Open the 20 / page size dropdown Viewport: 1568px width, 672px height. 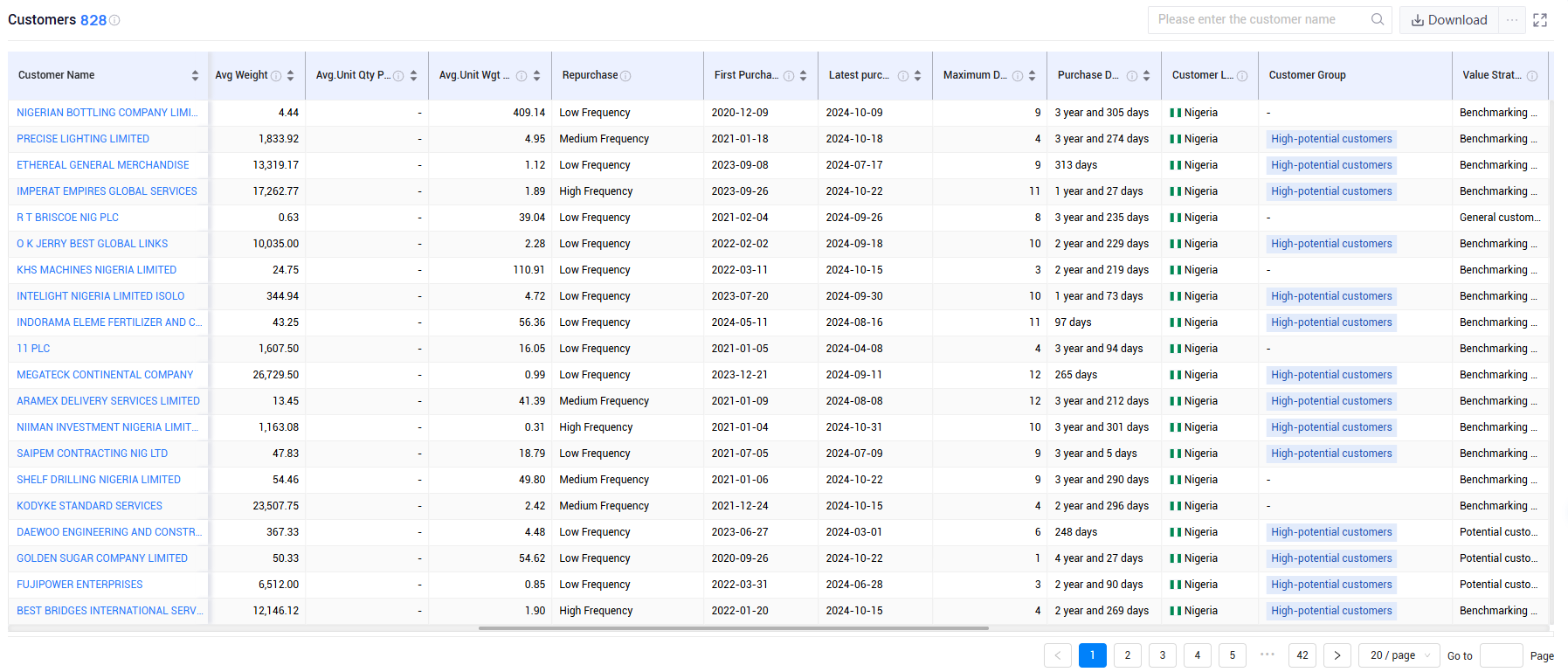coord(1399,655)
